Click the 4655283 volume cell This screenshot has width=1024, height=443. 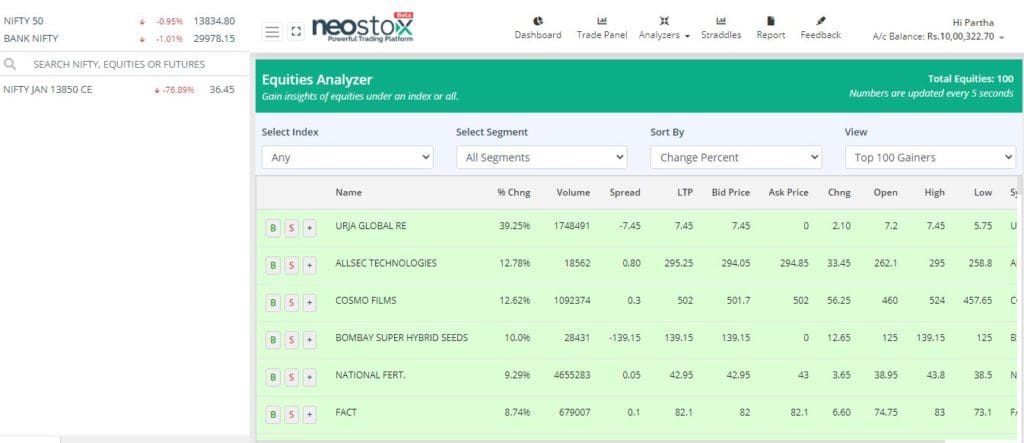[x=571, y=374]
